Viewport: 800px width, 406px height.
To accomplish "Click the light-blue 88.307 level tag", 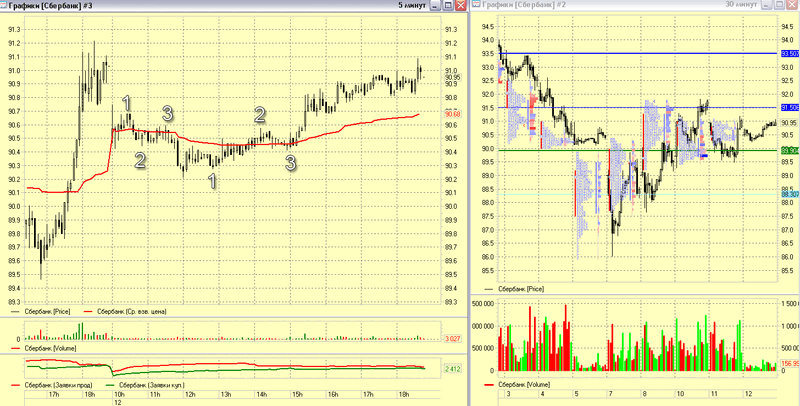I will 790,194.
